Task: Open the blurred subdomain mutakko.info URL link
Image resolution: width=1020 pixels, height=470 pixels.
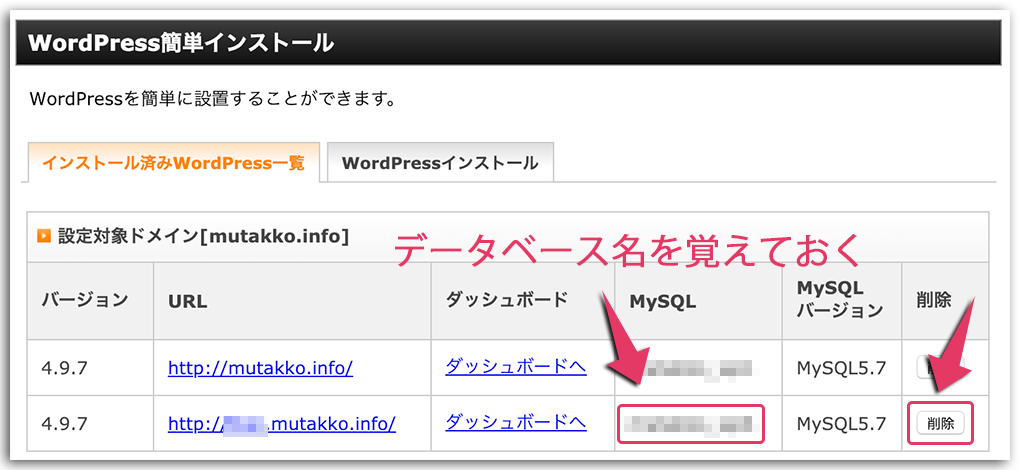Action: pyautogui.click(x=282, y=424)
